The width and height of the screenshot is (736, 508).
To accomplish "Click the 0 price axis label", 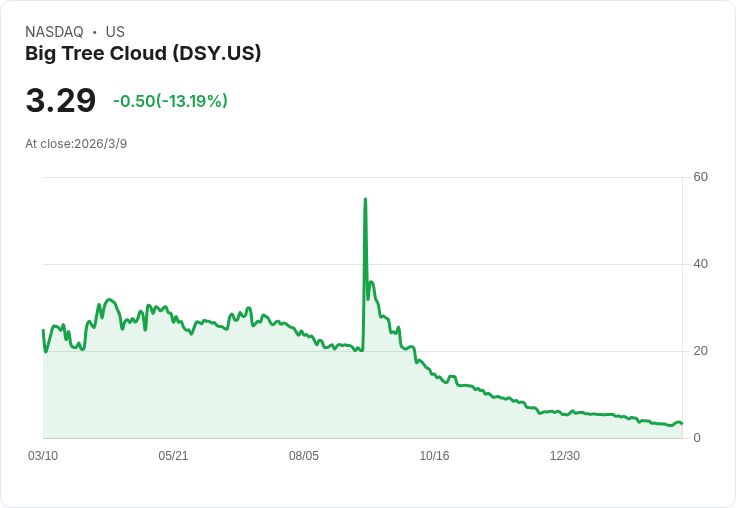I will pos(697,438).
